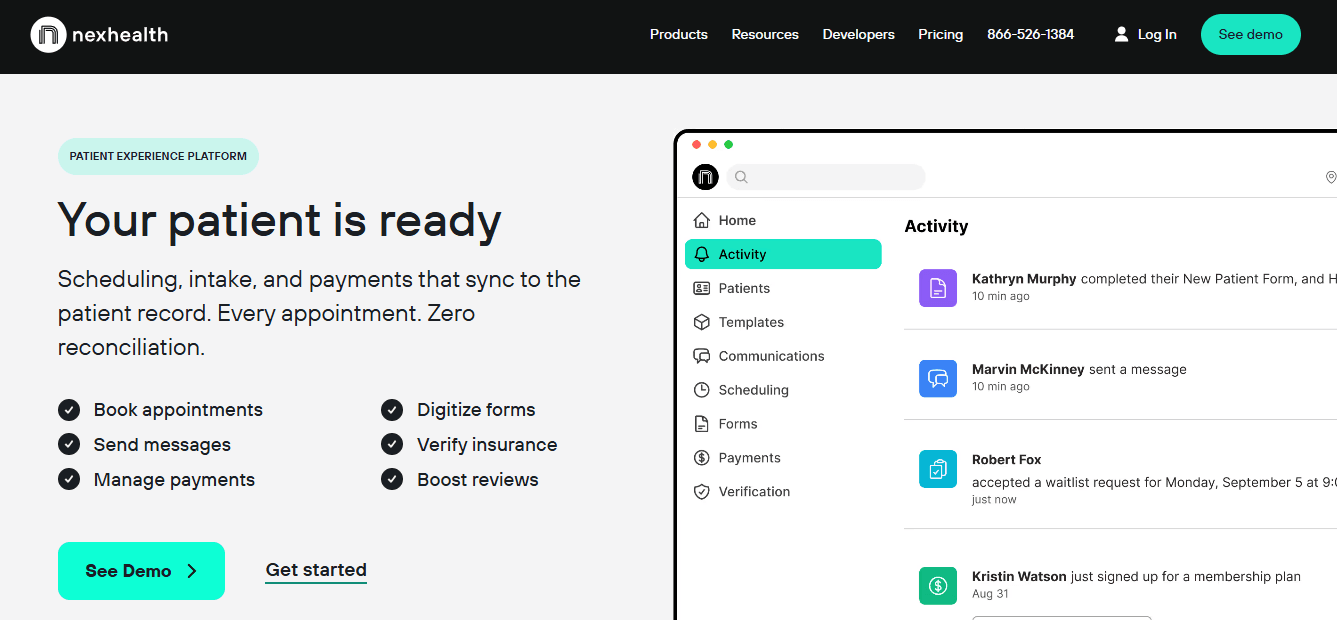Click the round app logo beside search bar

(x=705, y=177)
